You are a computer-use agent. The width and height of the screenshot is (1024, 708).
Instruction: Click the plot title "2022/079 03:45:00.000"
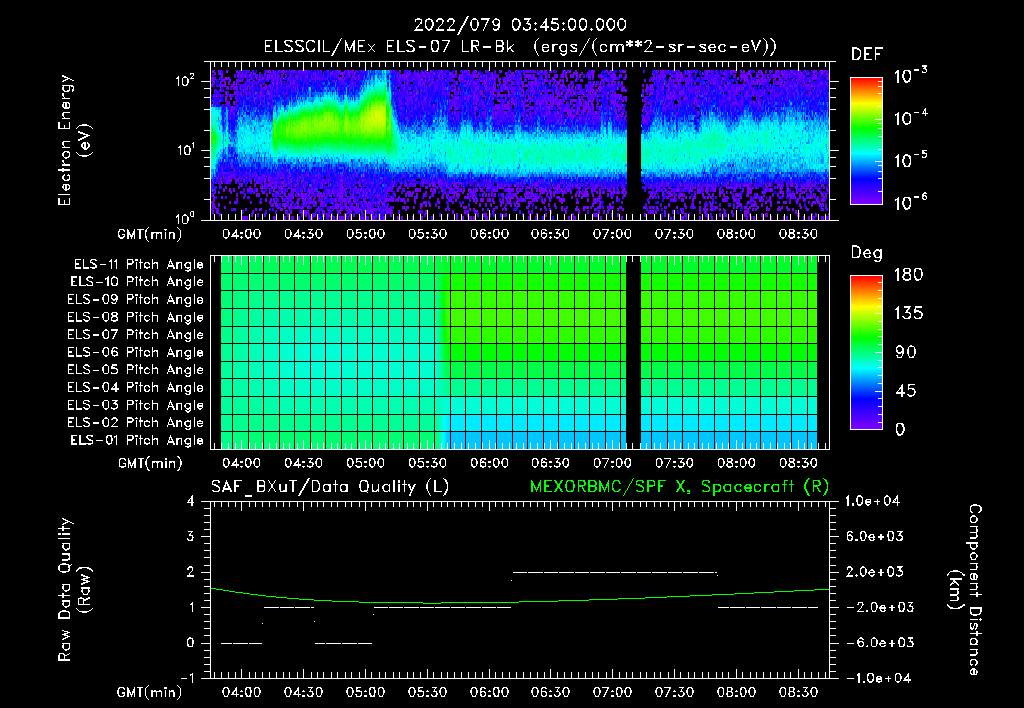pyautogui.click(x=520, y=25)
